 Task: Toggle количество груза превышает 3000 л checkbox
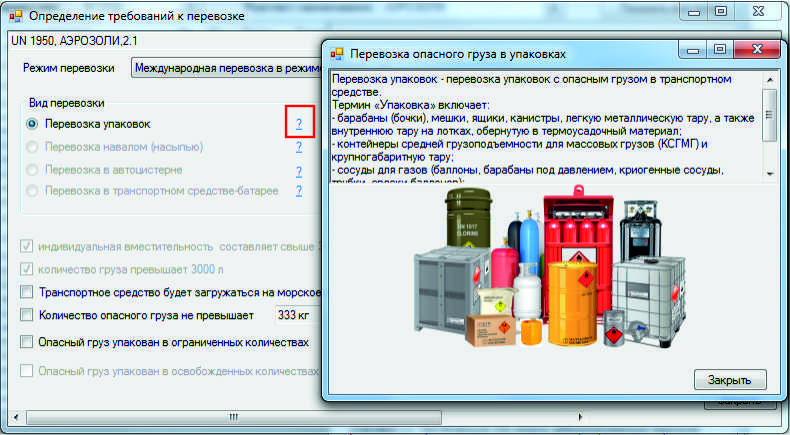[x=26, y=269]
